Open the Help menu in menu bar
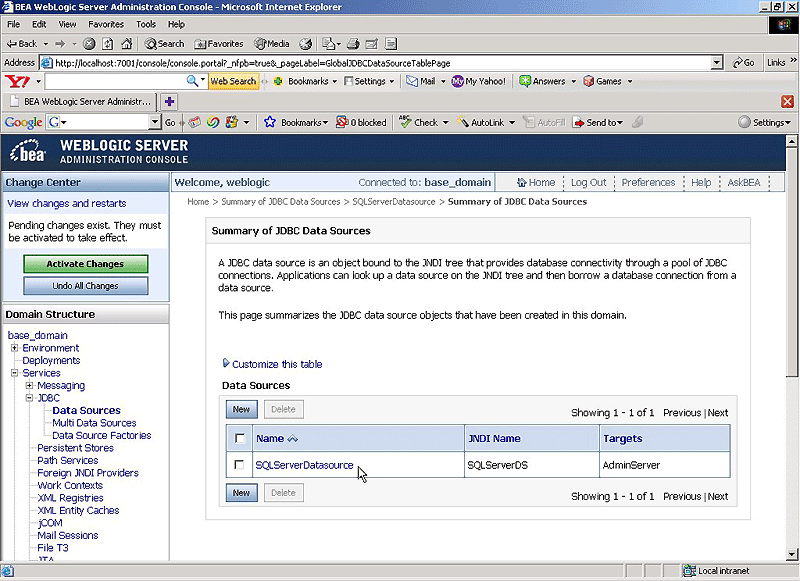 click(176, 24)
